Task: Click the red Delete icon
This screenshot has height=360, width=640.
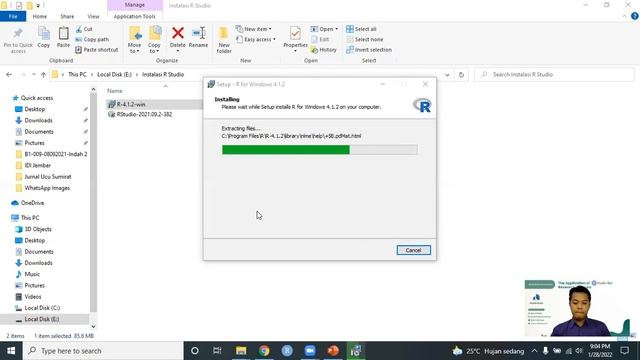Action: pyautogui.click(x=178, y=33)
